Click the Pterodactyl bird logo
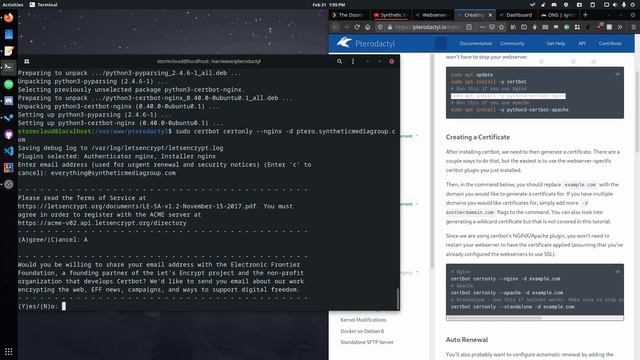640x360 pixels. click(x=344, y=42)
